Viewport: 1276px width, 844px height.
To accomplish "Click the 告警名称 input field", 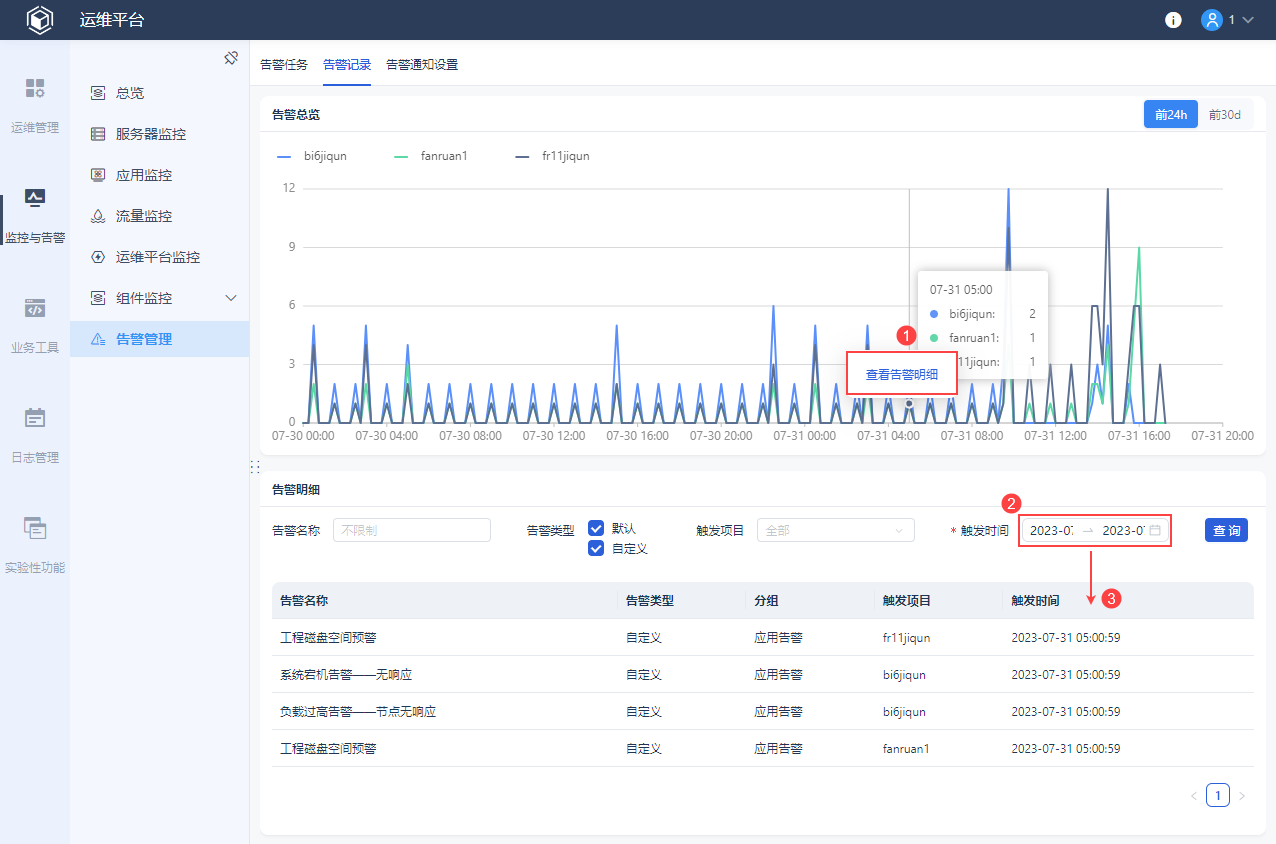I will [411, 530].
